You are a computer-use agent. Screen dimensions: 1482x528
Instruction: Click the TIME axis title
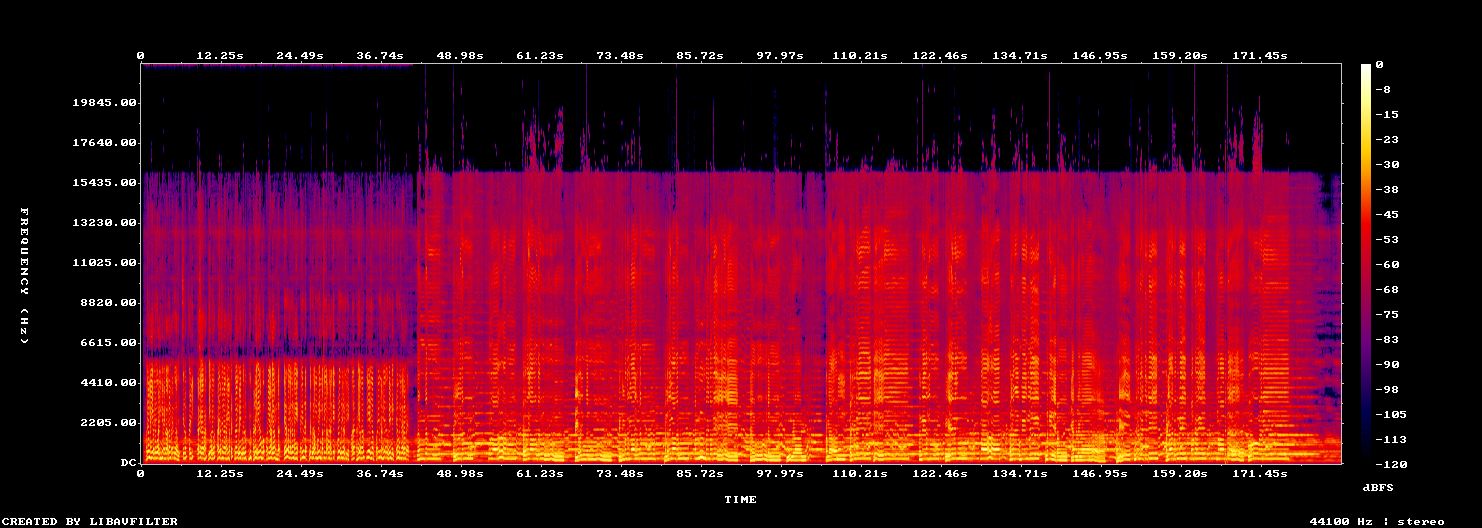[741, 499]
